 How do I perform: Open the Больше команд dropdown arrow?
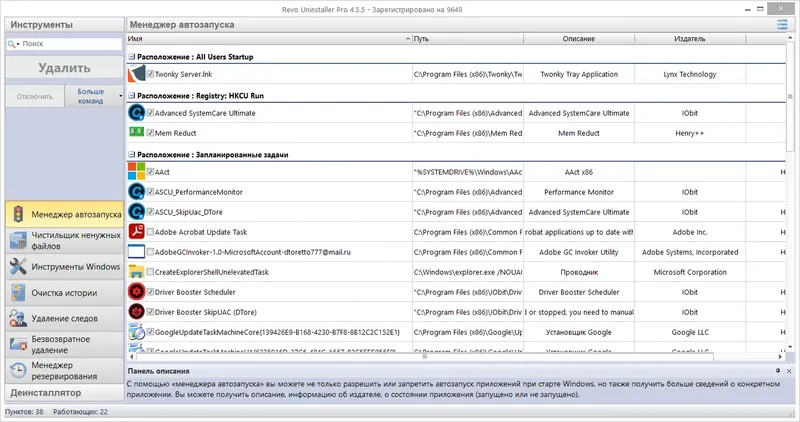pos(120,96)
